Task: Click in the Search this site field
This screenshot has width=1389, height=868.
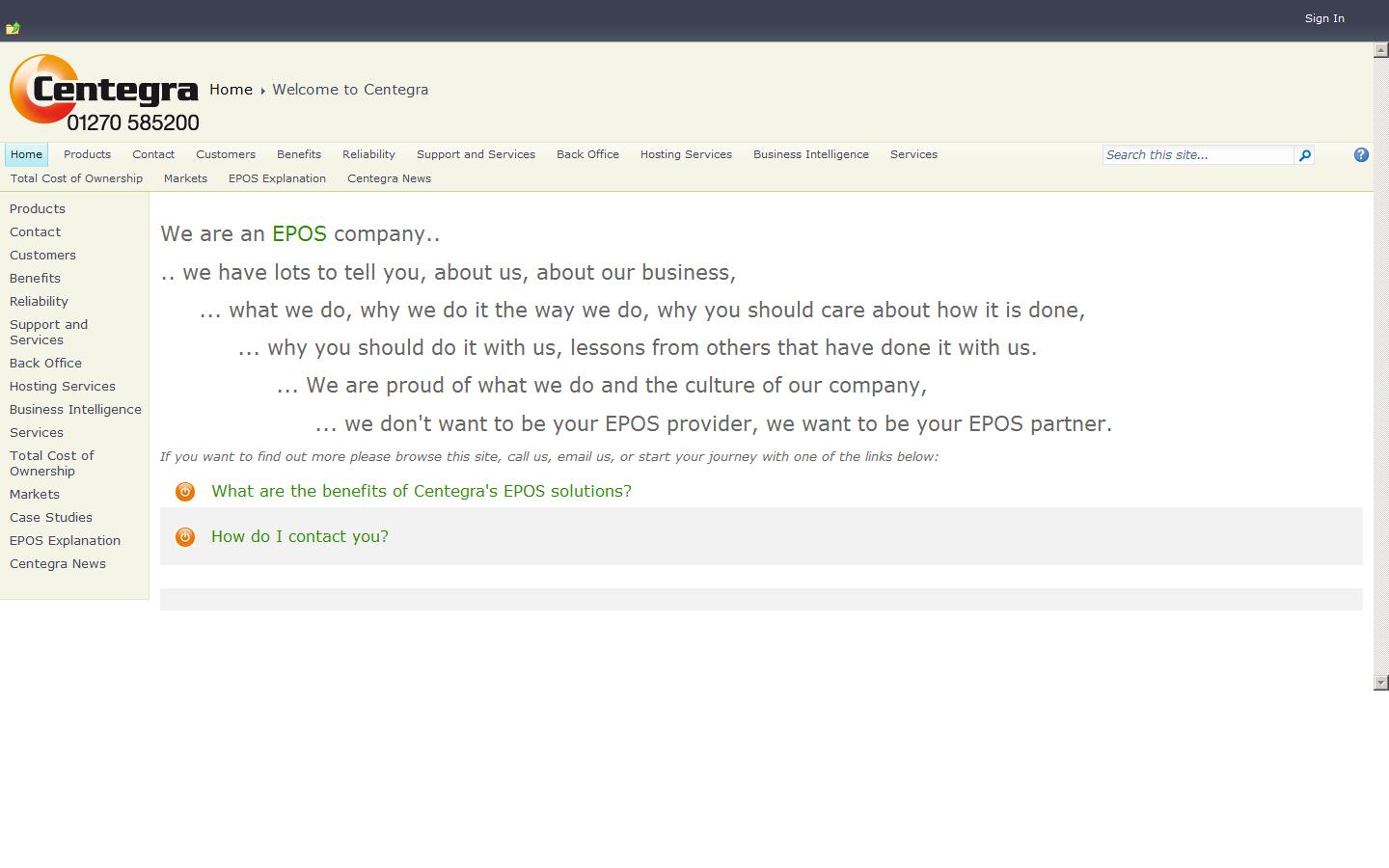Action: (x=1197, y=155)
